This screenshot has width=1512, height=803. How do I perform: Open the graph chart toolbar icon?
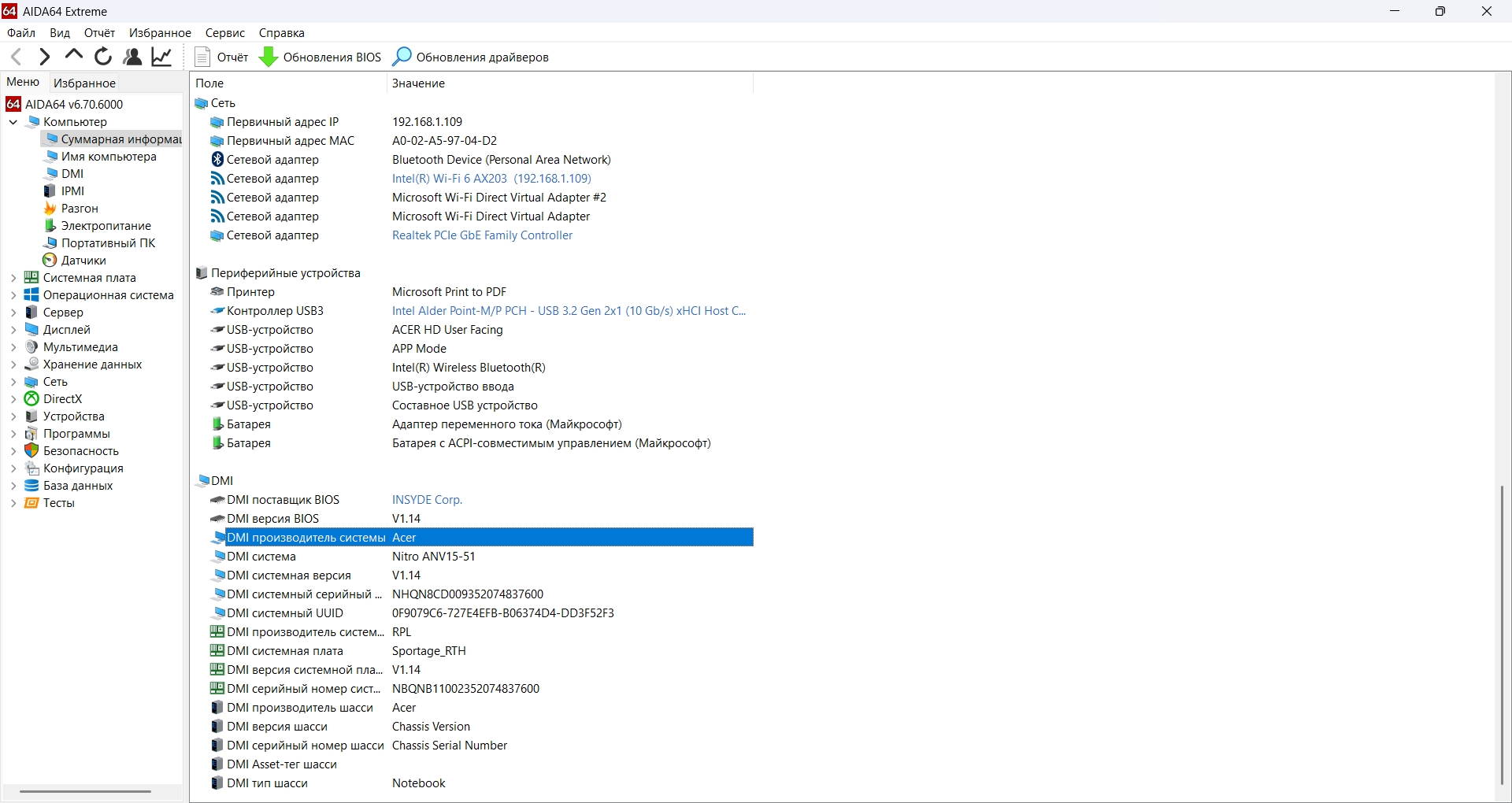point(161,57)
